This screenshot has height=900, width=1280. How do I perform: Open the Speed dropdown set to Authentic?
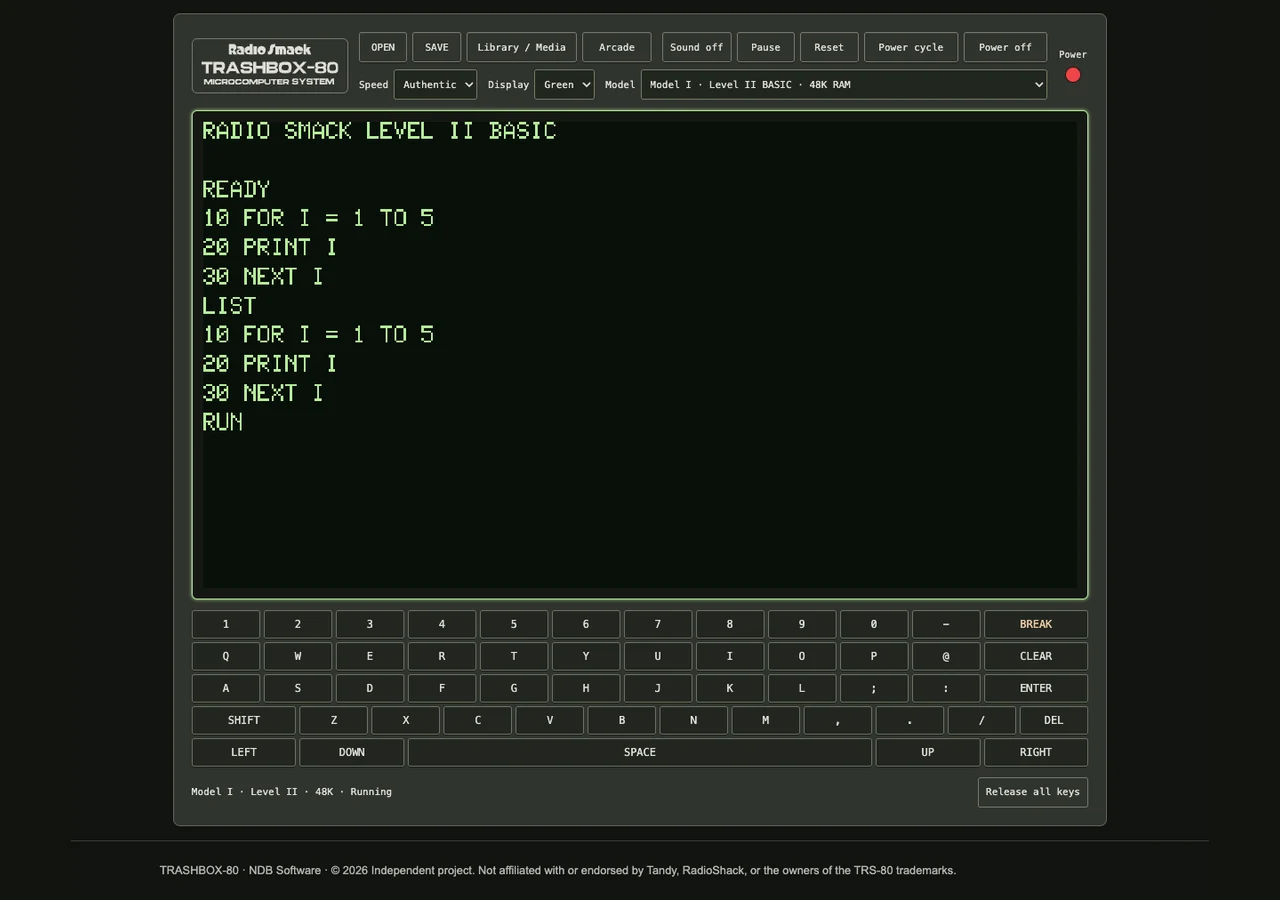point(435,85)
